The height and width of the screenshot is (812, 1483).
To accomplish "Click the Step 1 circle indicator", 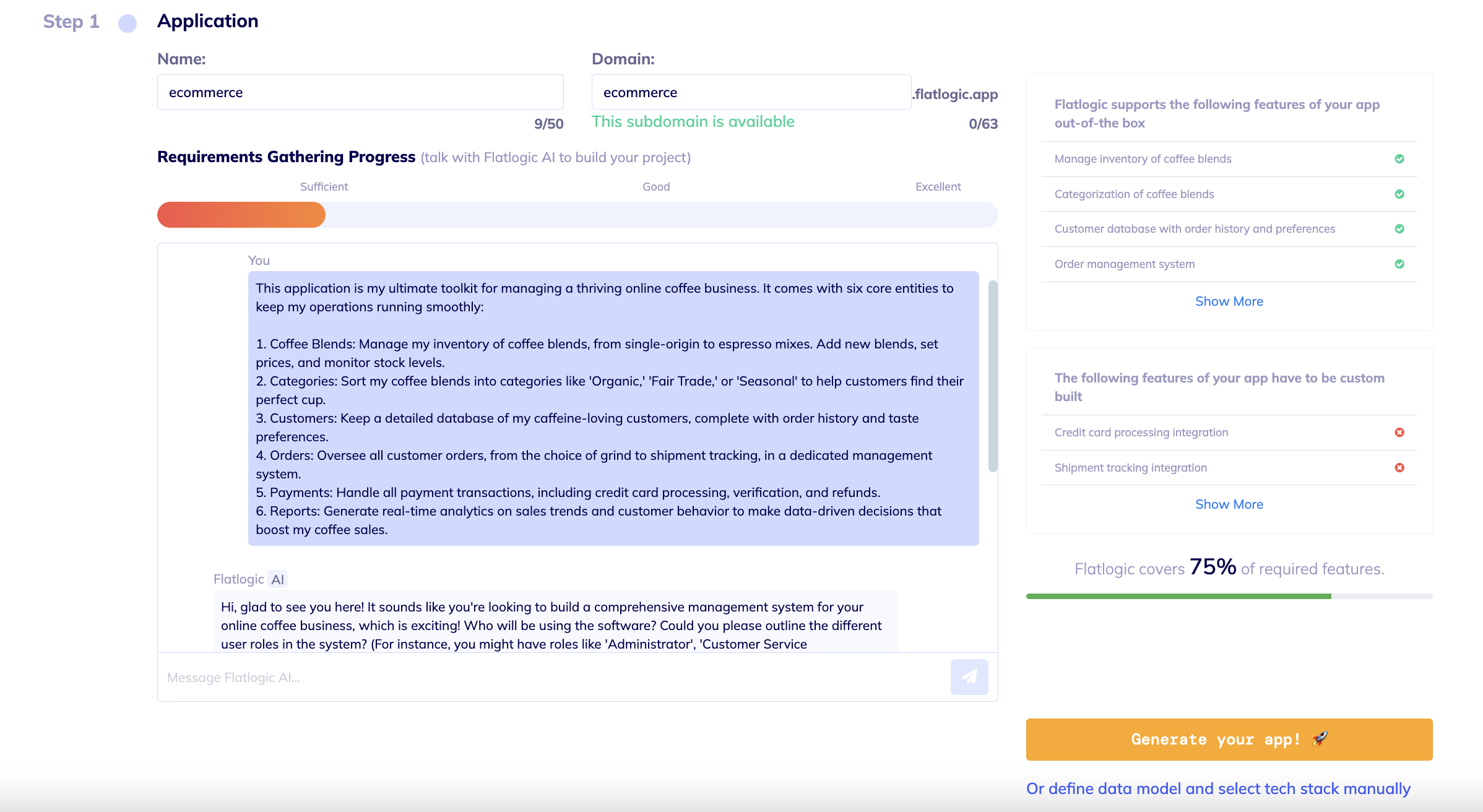I will (128, 24).
